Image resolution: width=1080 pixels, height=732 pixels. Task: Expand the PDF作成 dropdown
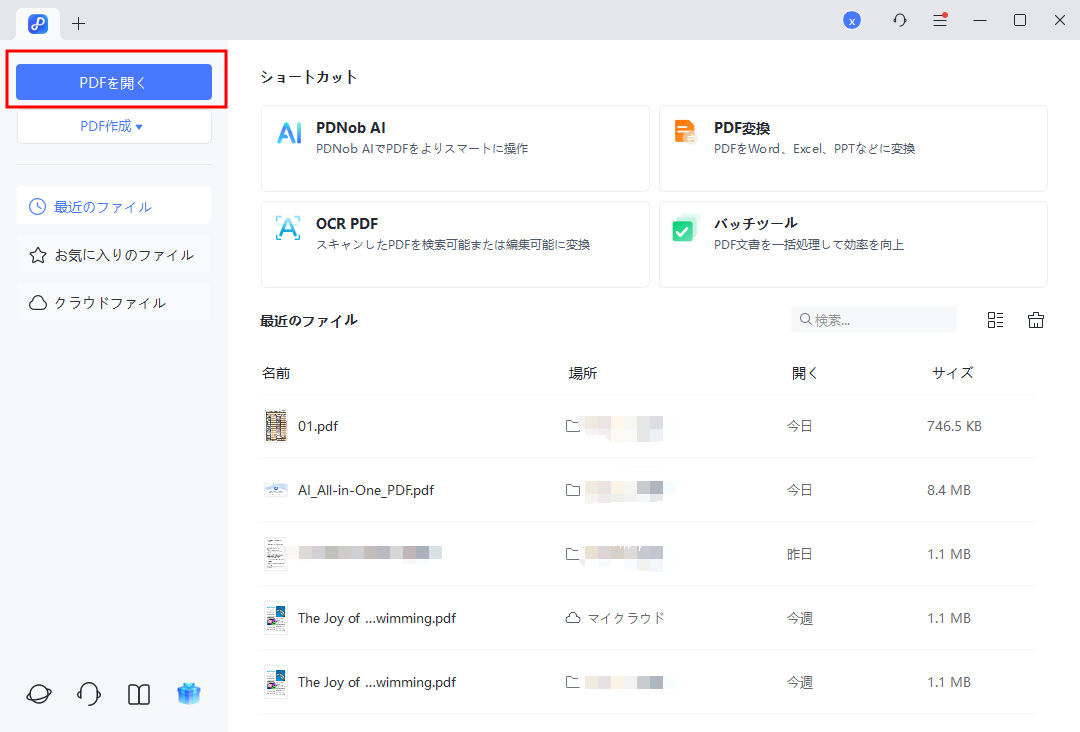pos(113,126)
